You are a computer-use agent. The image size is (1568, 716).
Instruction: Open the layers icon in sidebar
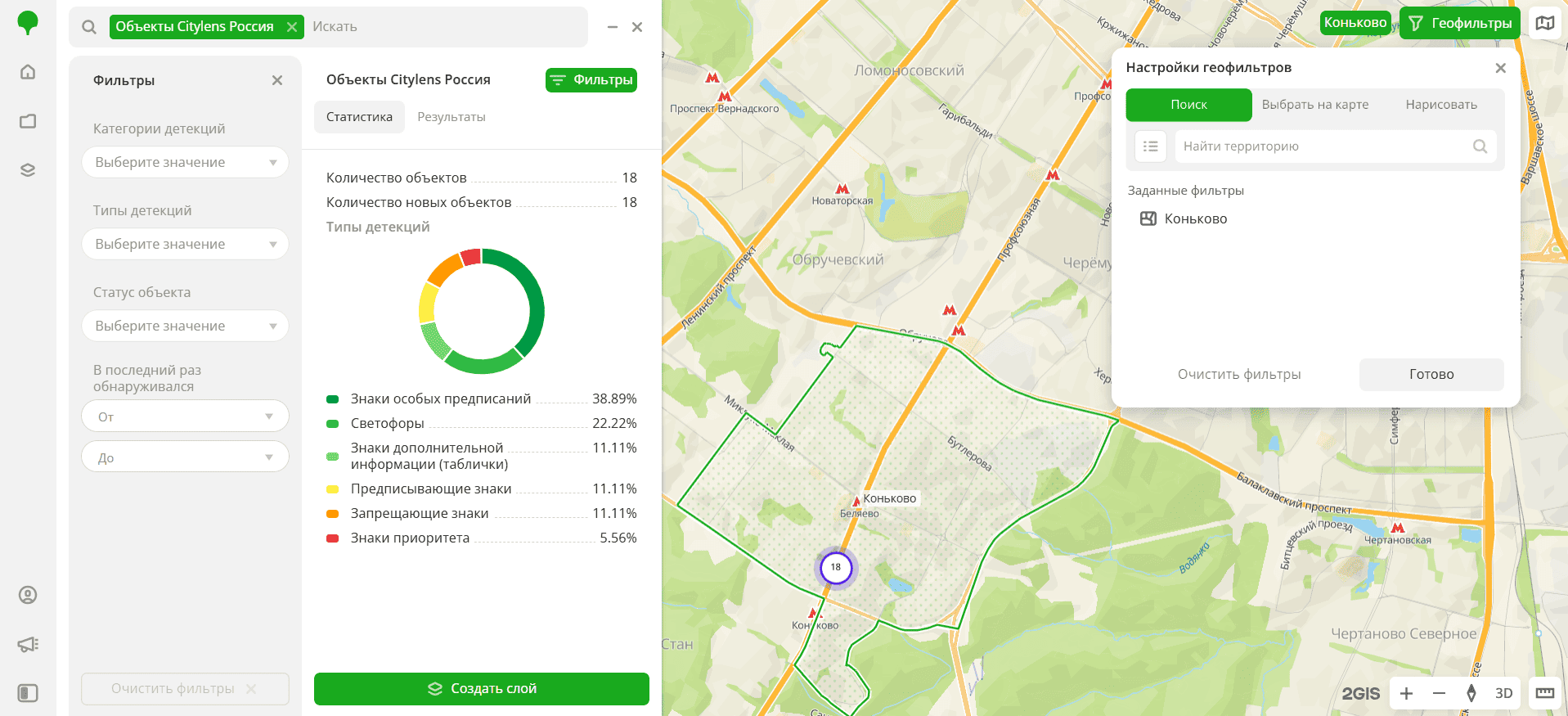coord(28,170)
